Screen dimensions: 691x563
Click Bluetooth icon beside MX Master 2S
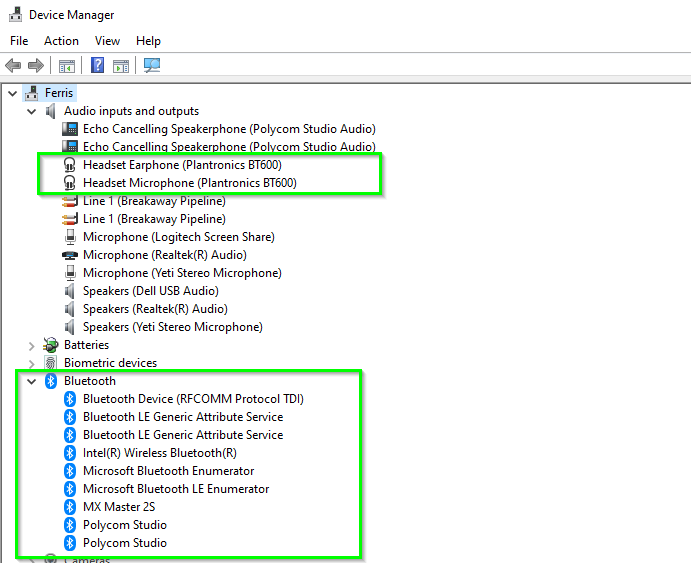(x=70, y=507)
